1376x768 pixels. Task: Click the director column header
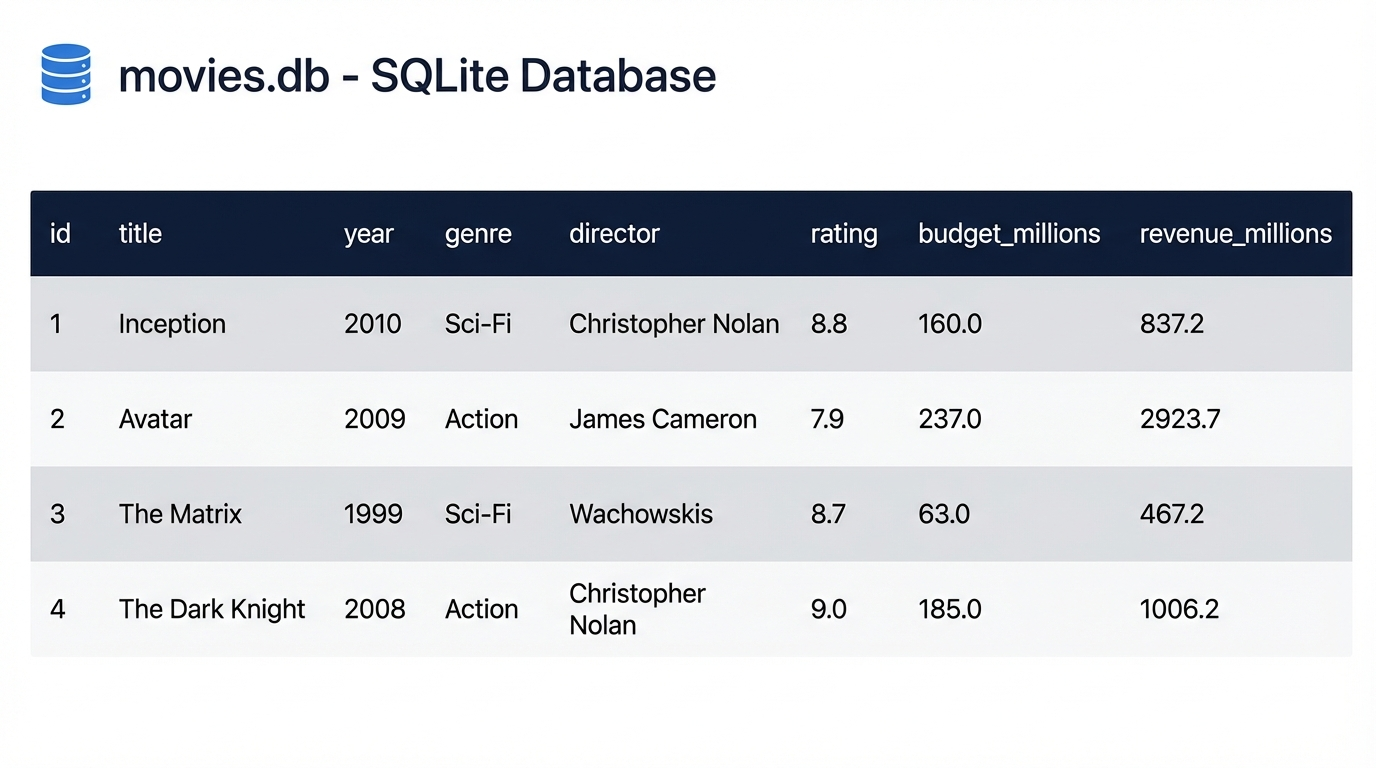pyautogui.click(x=614, y=234)
